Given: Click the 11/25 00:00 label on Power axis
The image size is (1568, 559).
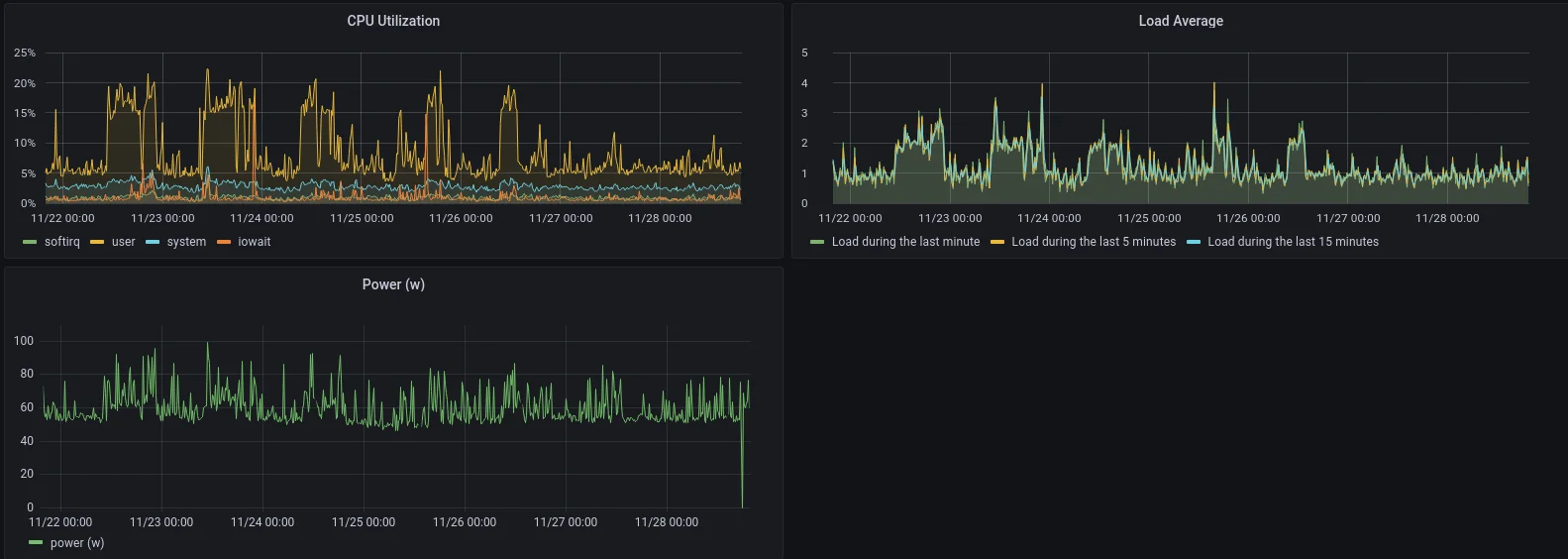Looking at the screenshot, I should click(364, 522).
